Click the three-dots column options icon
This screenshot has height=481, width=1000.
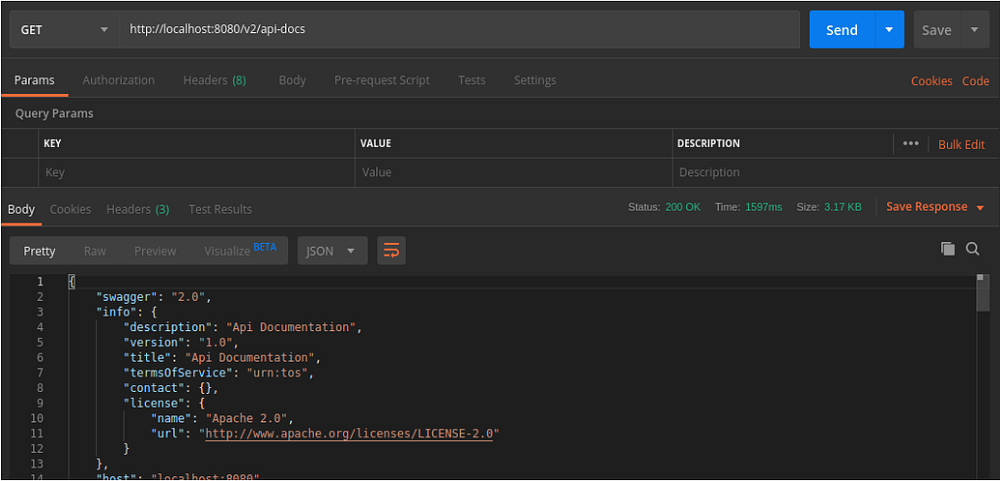click(910, 144)
